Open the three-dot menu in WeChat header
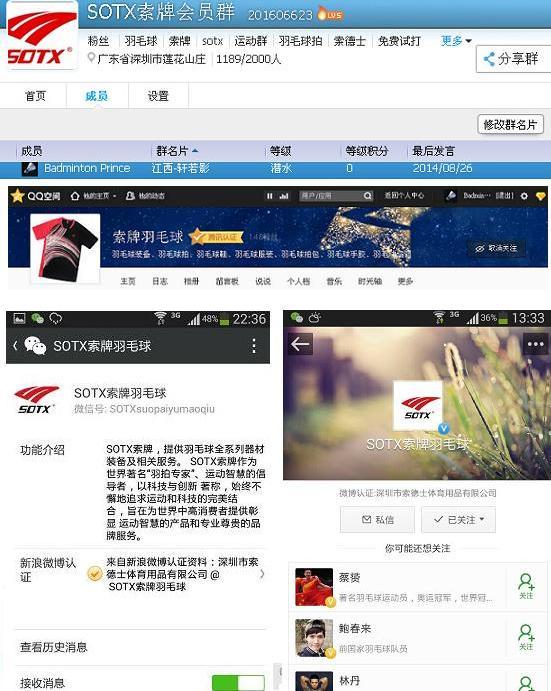This screenshot has height=691, width=551. point(254,346)
